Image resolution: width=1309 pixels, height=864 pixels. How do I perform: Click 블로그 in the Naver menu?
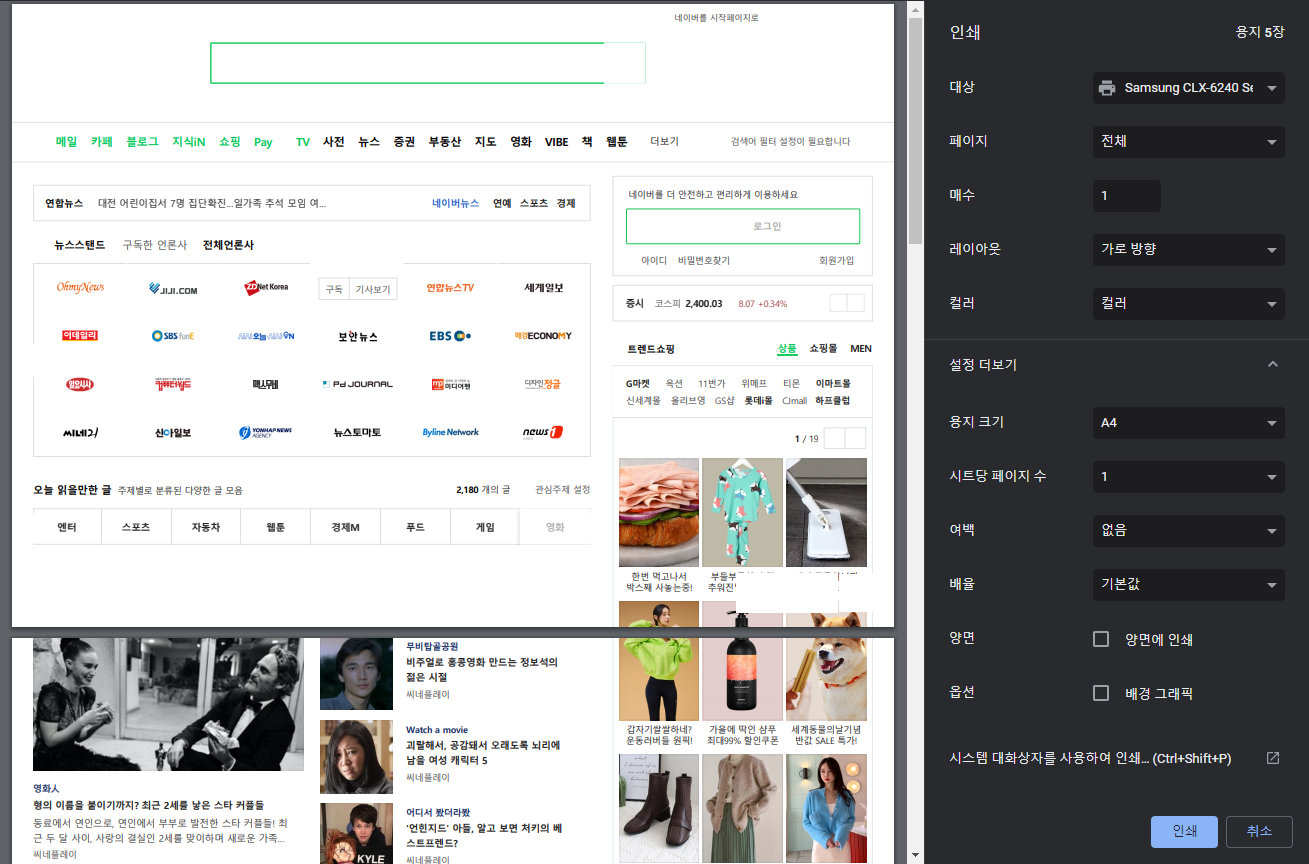click(x=142, y=142)
